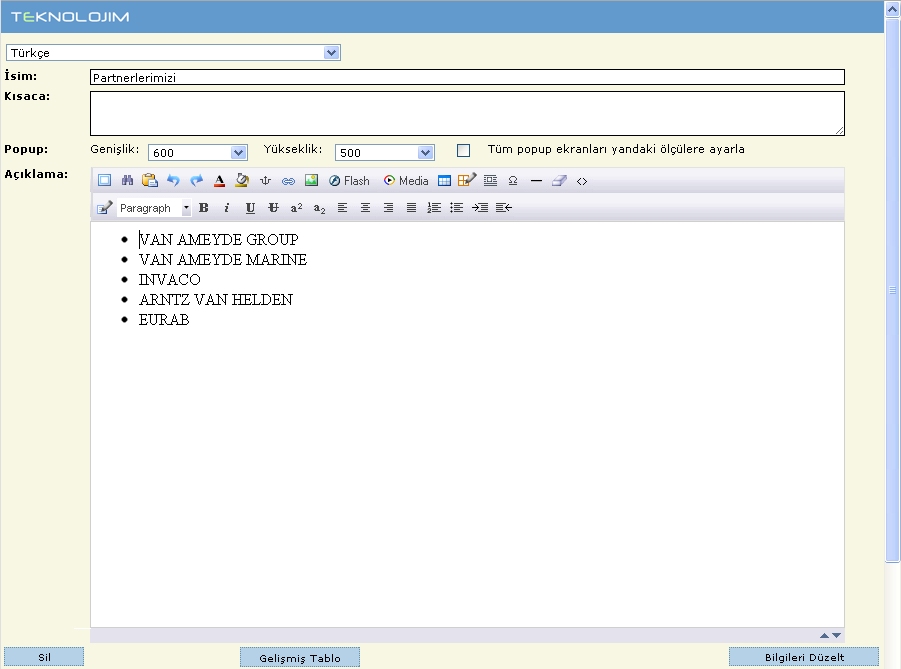Open find and replace binoculars tool
The image size is (901, 669).
[127, 180]
